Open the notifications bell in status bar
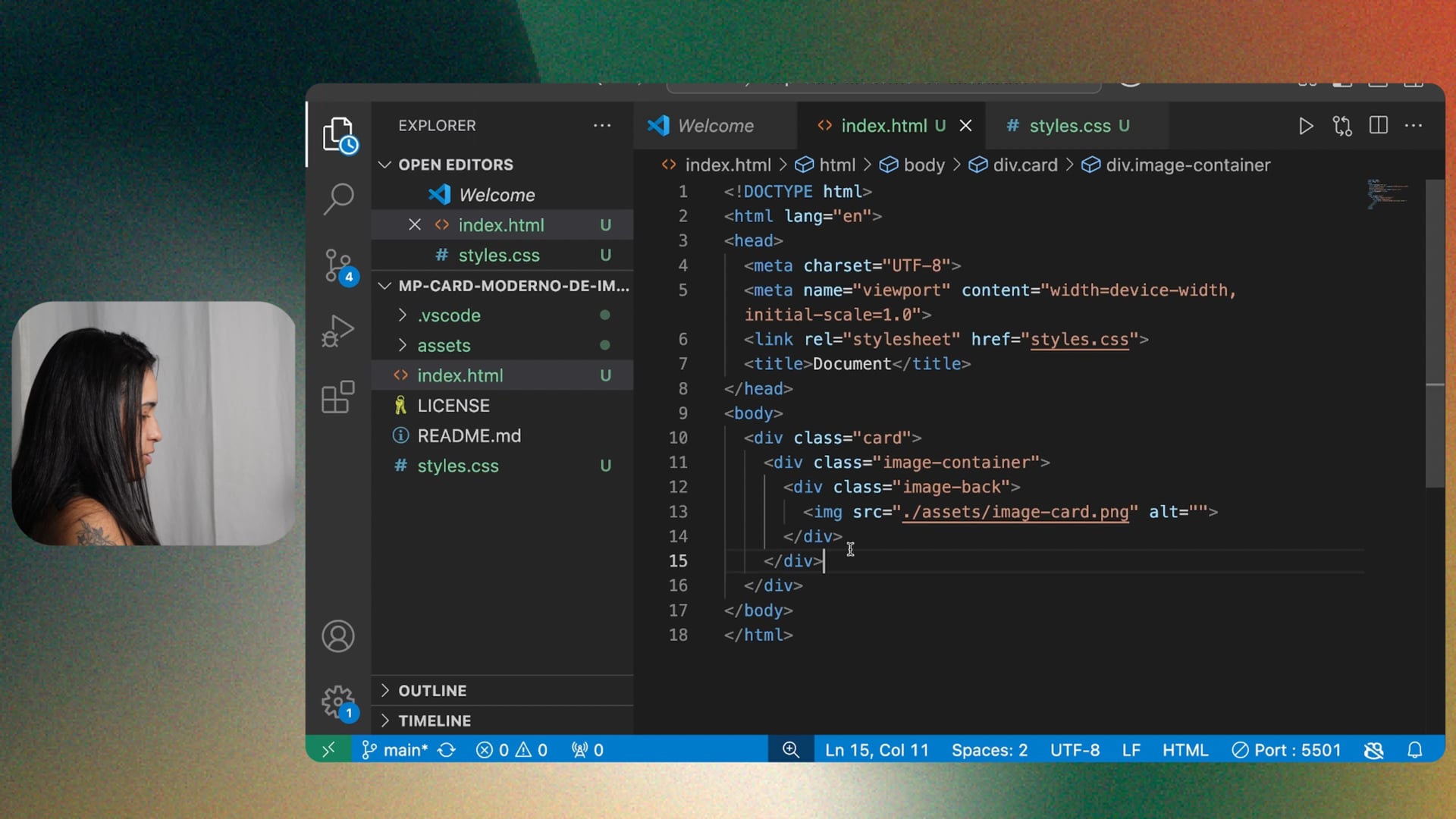 [x=1414, y=750]
